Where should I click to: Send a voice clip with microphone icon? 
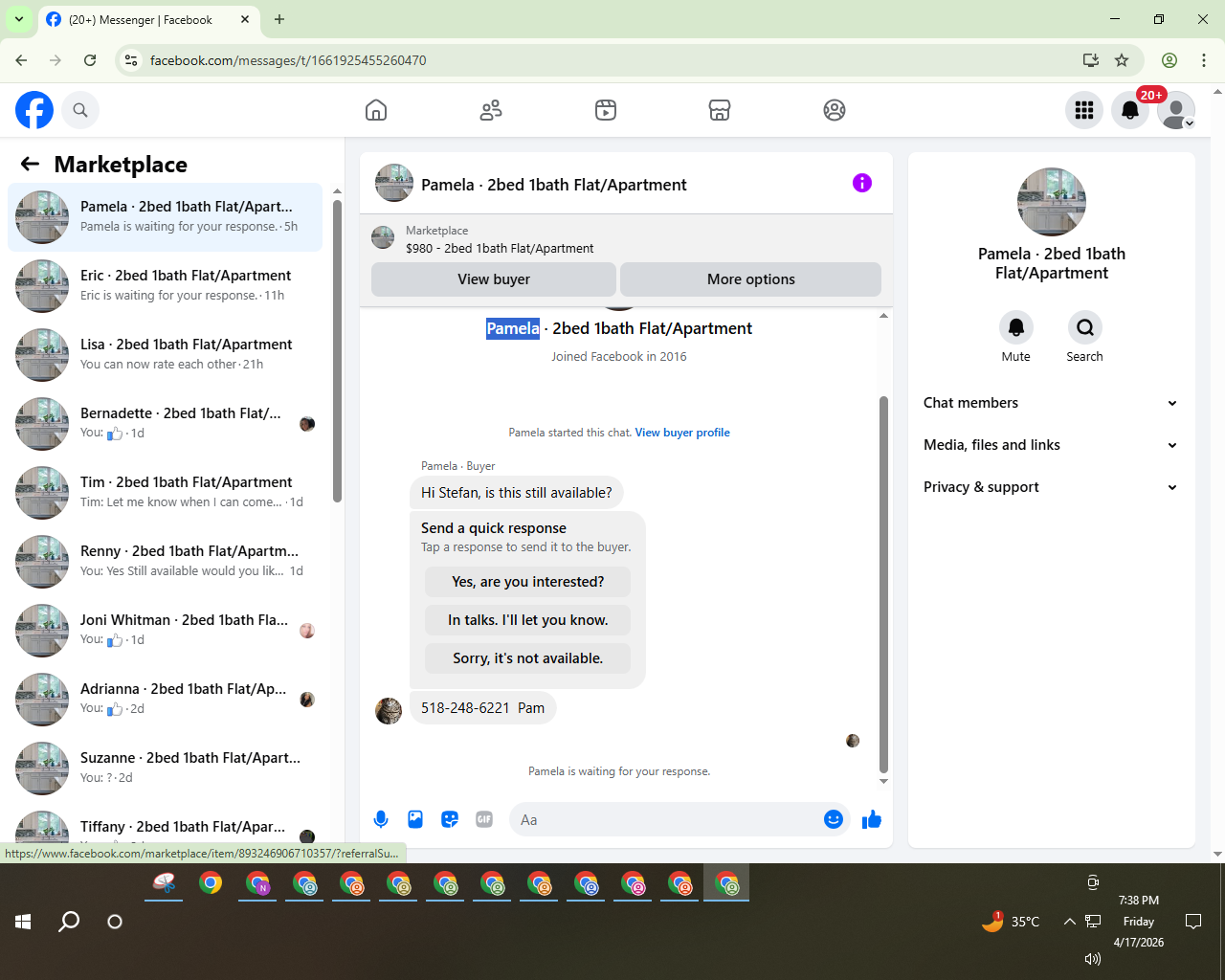click(x=381, y=819)
